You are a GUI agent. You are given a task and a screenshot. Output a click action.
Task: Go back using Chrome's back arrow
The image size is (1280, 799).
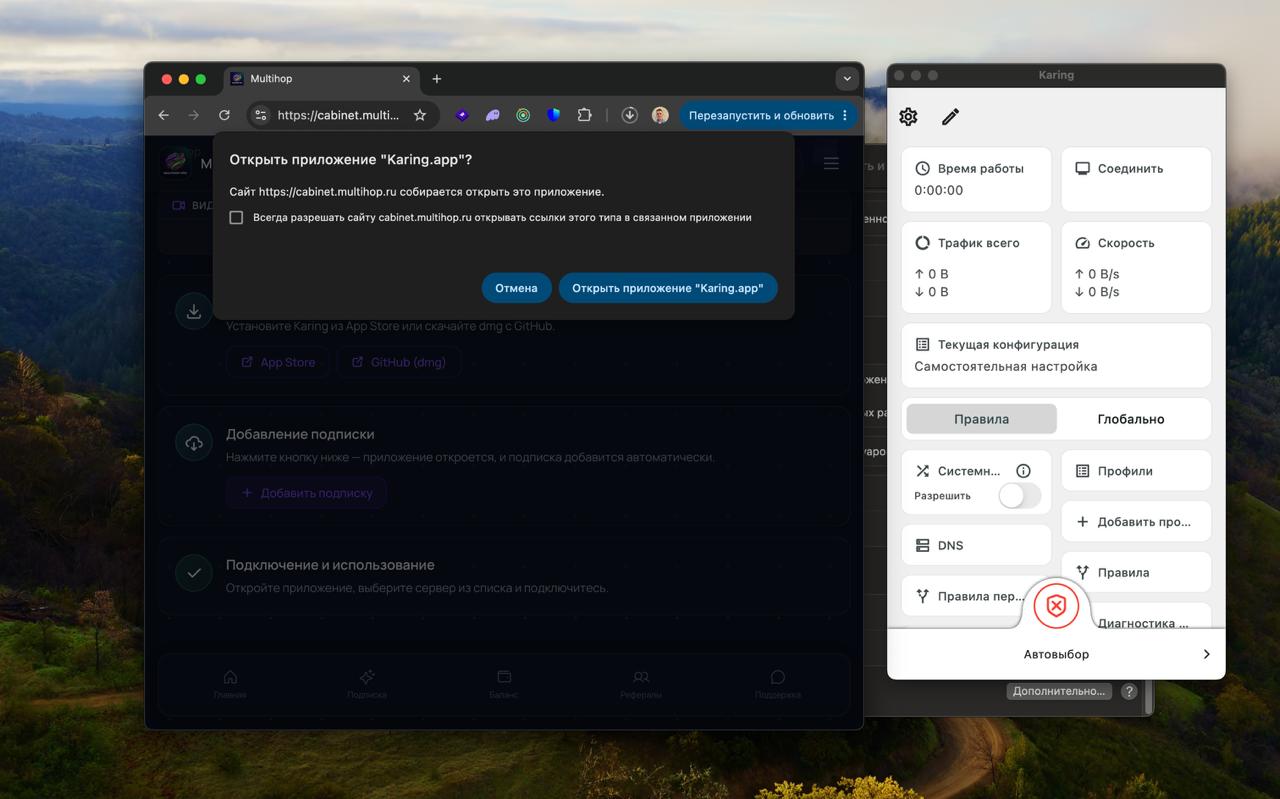coord(164,116)
